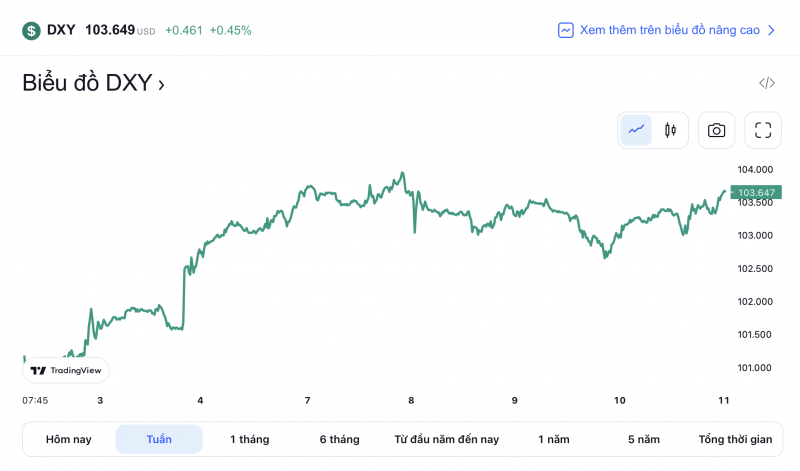Click the embed code icon
Image resolution: width=800 pixels, height=471 pixels.
767,83
